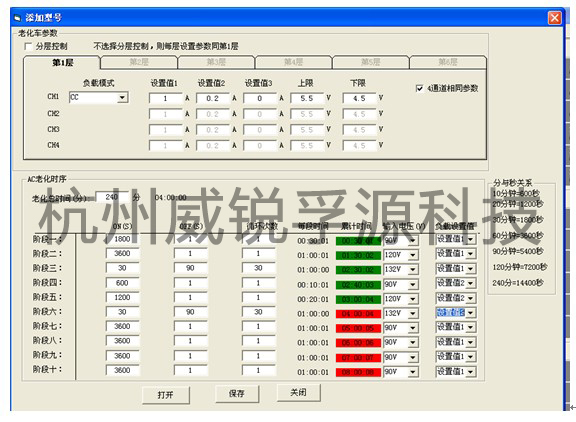Switch to the 第6层 tab

coord(447,62)
